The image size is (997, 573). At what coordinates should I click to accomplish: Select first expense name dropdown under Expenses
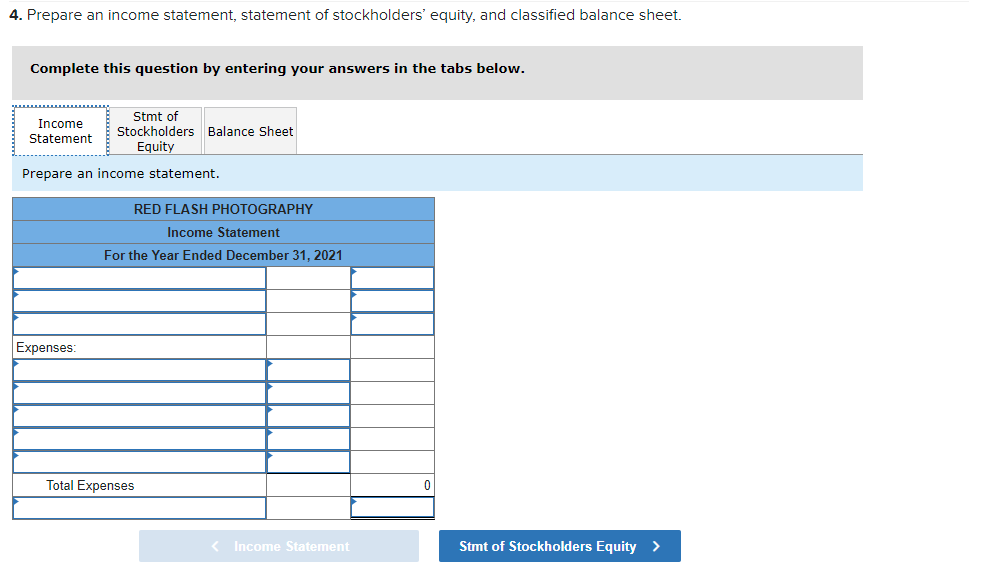coord(139,370)
